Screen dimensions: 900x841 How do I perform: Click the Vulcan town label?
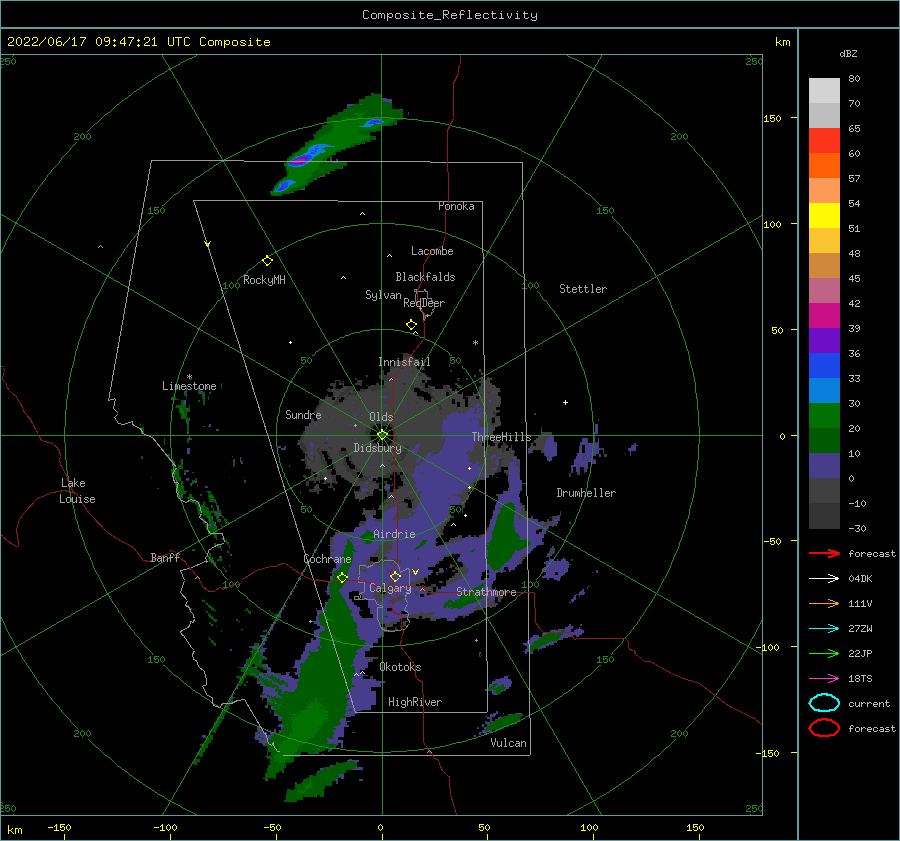point(508,742)
